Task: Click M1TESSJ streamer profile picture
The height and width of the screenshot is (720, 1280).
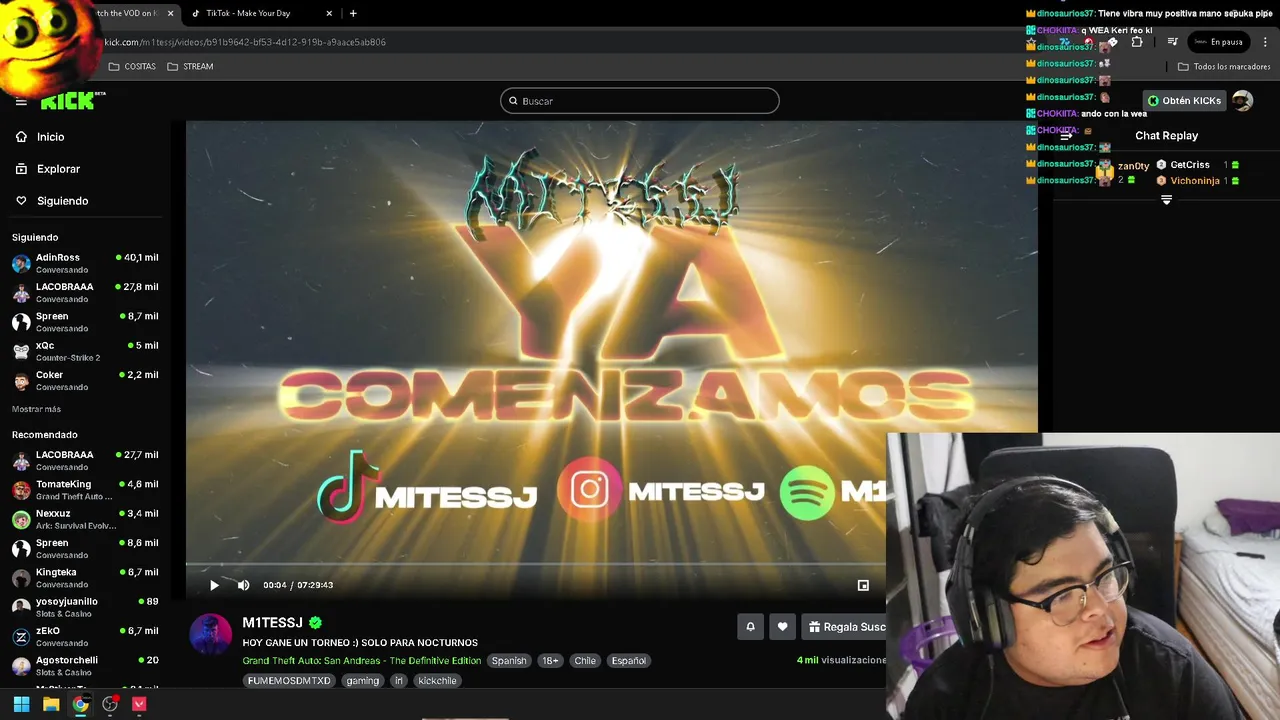Action: pos(211,633)
